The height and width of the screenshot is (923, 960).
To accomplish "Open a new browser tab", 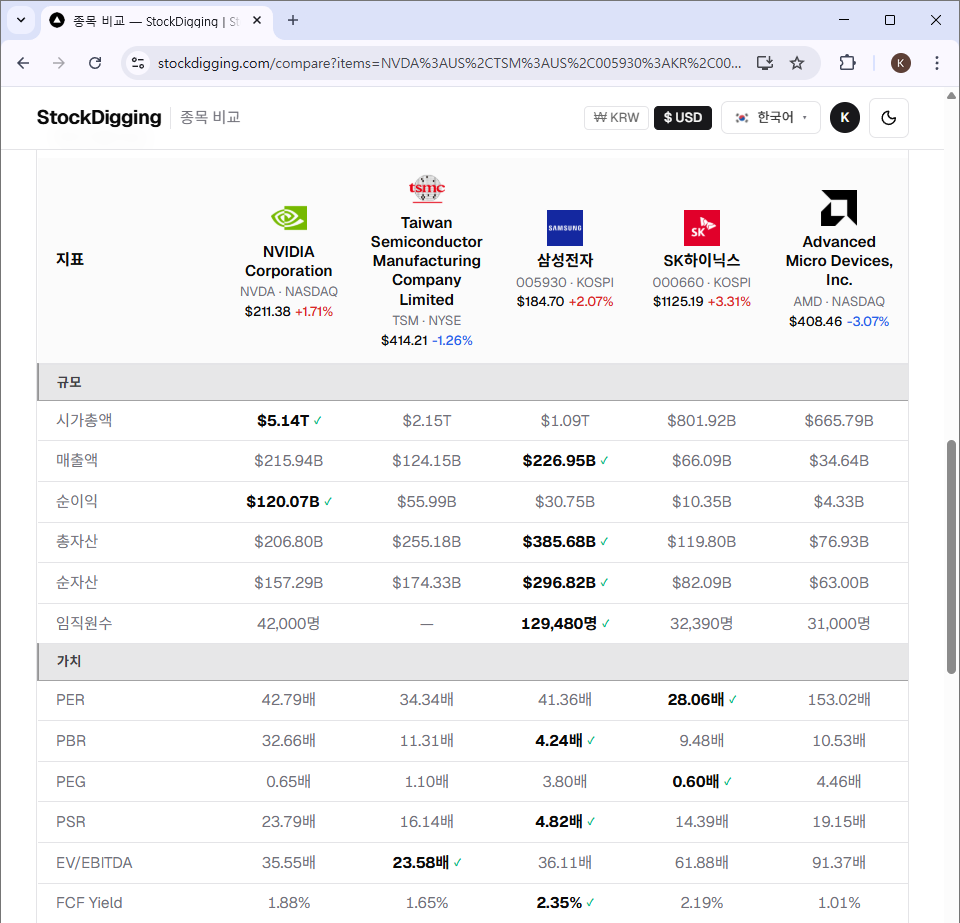I will pyautogui.click(x=293, y=20).
